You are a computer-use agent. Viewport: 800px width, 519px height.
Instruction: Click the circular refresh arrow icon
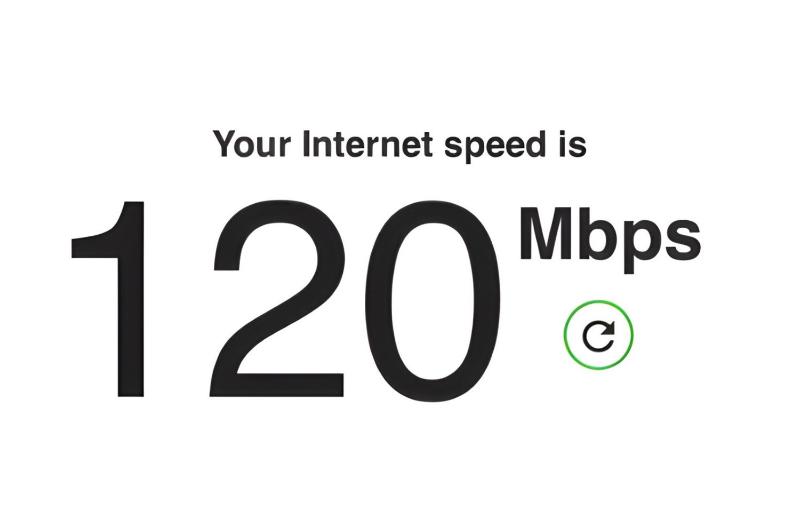click(598, 335)
